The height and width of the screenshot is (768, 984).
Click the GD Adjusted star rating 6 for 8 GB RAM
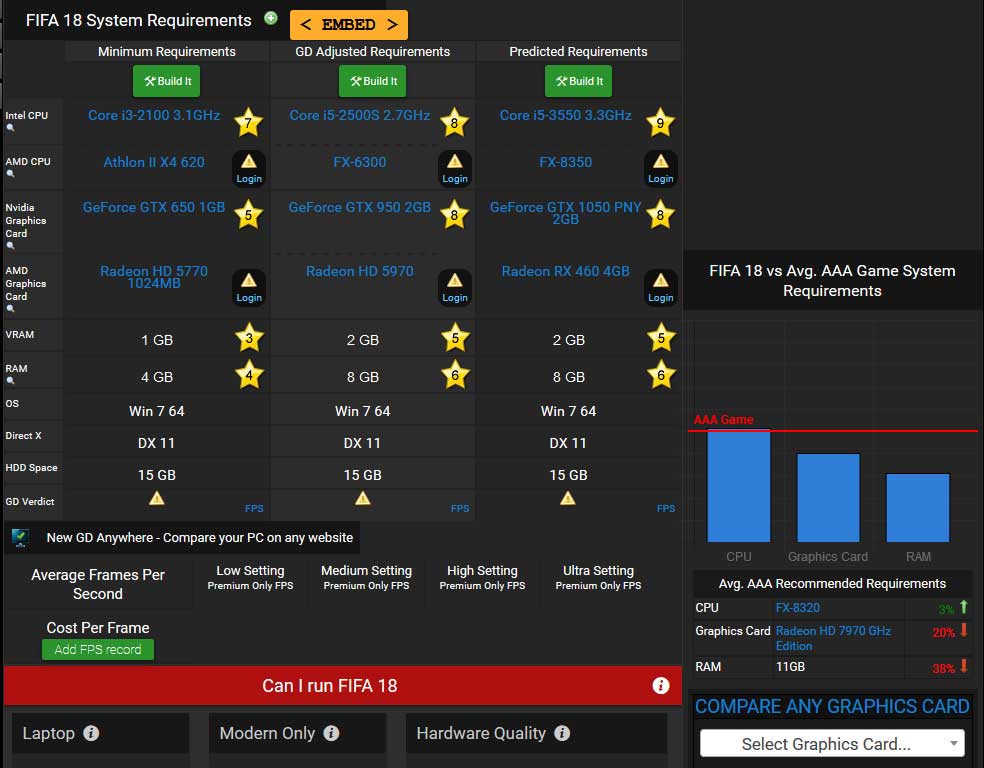[x=455, y=375]
